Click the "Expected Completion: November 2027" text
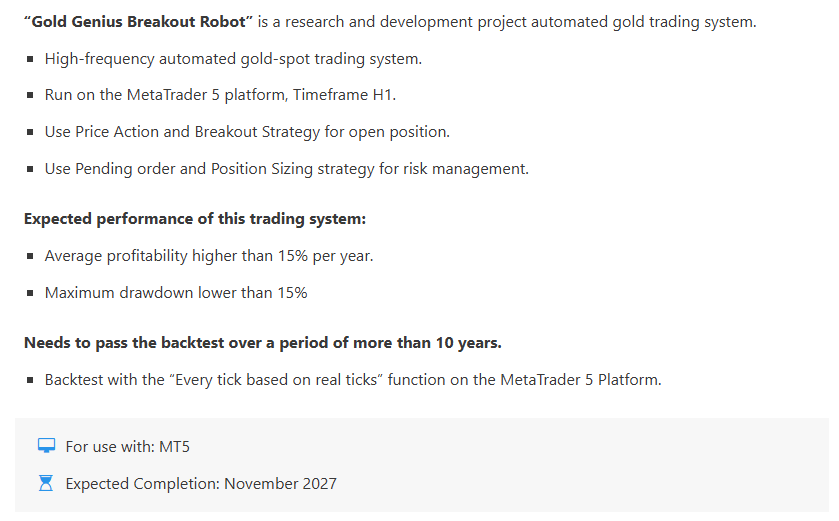This screenshot has height=521, width=839. click(201, 484)
